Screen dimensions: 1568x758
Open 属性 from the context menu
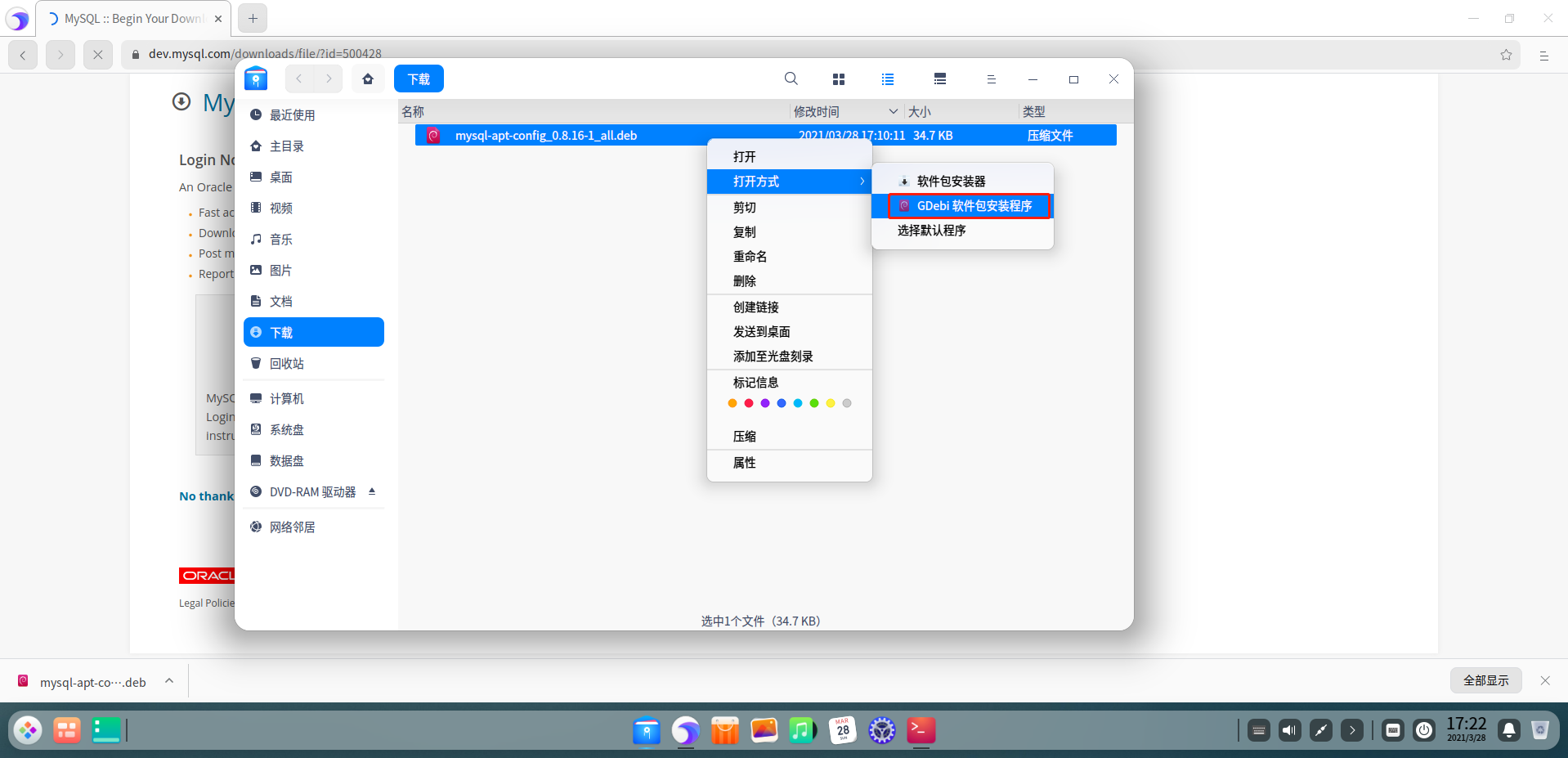click(790, 463)
